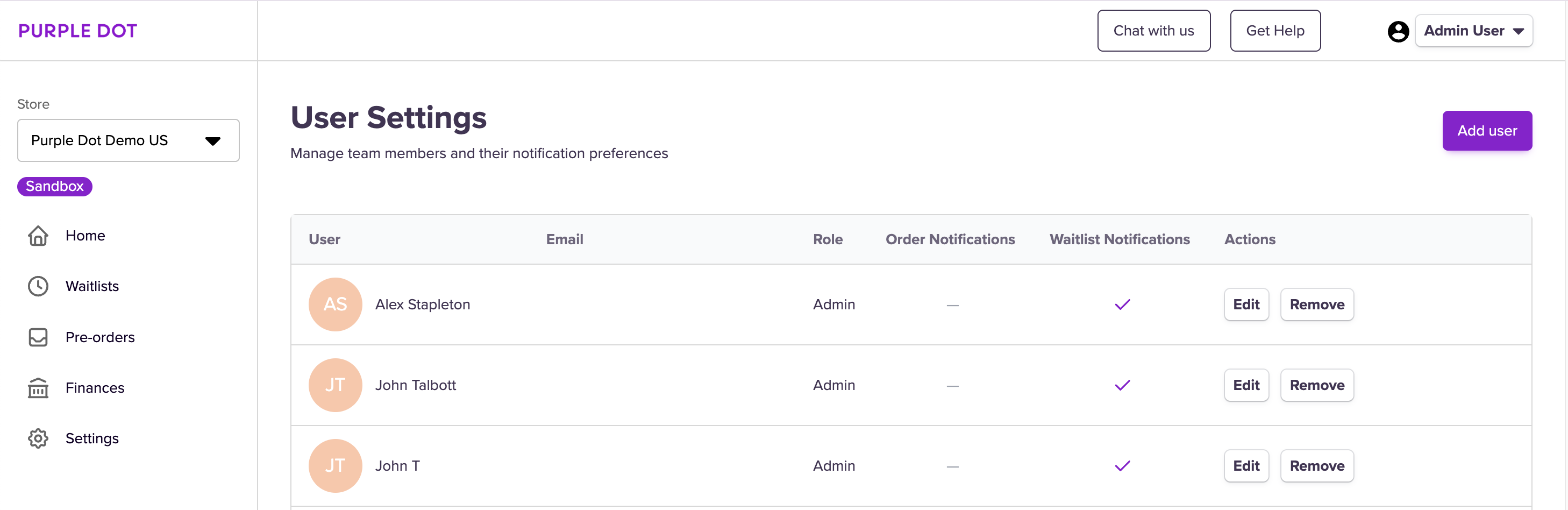Click the Waitlists clock icon
Screen dimensions: 1568x510
click(38, 286)
